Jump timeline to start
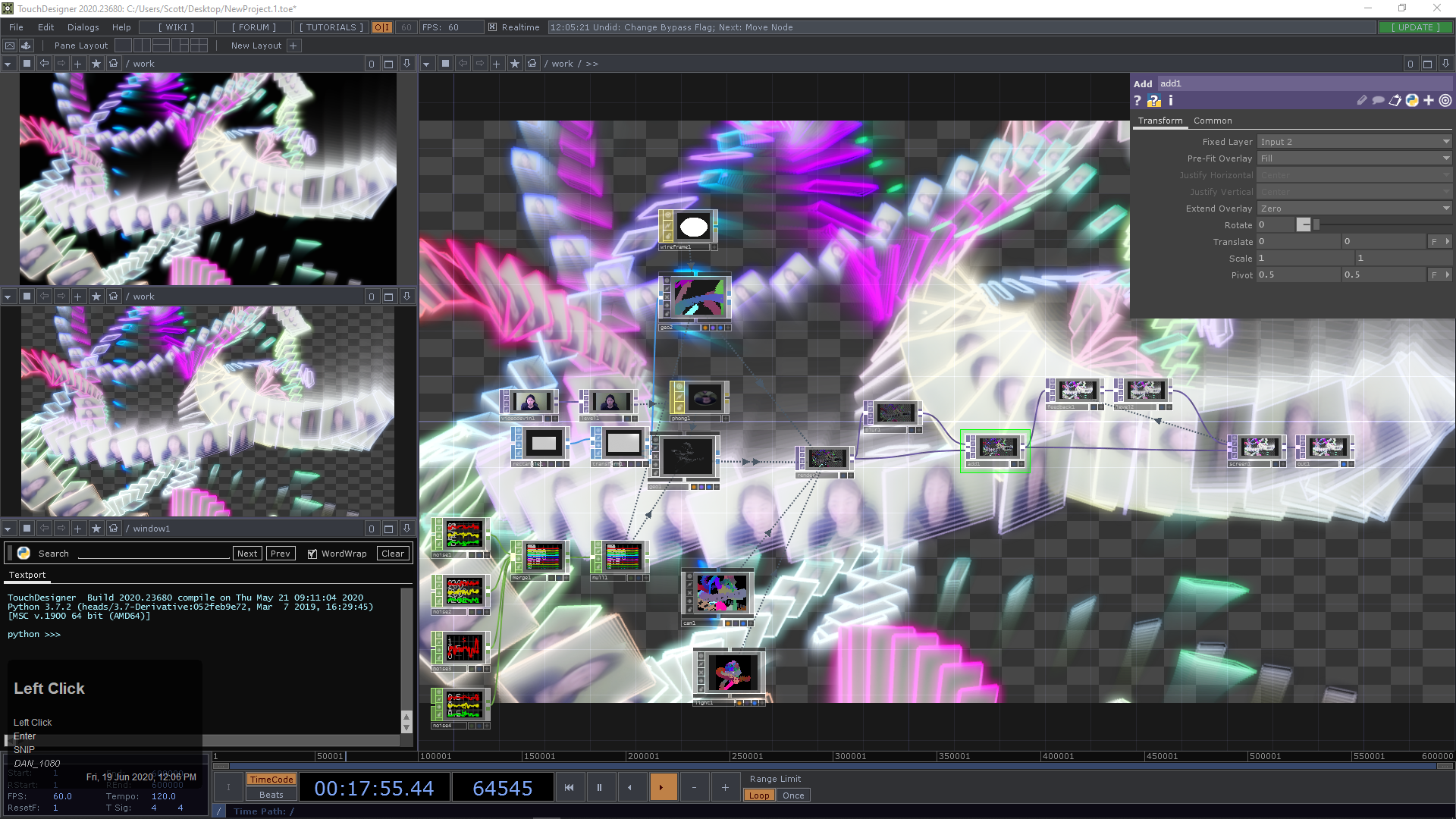Viewport: 1456px width, 819px height. 569,787
